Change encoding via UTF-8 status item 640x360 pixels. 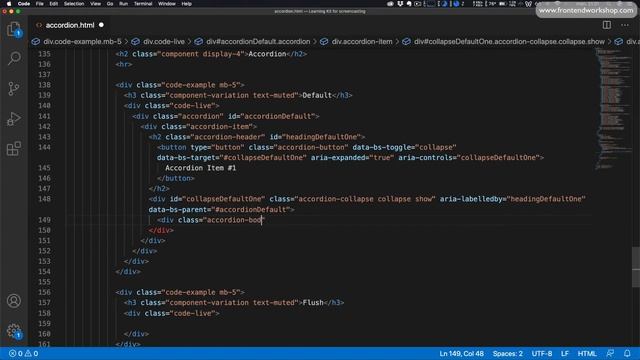click(x=542, y=353)
